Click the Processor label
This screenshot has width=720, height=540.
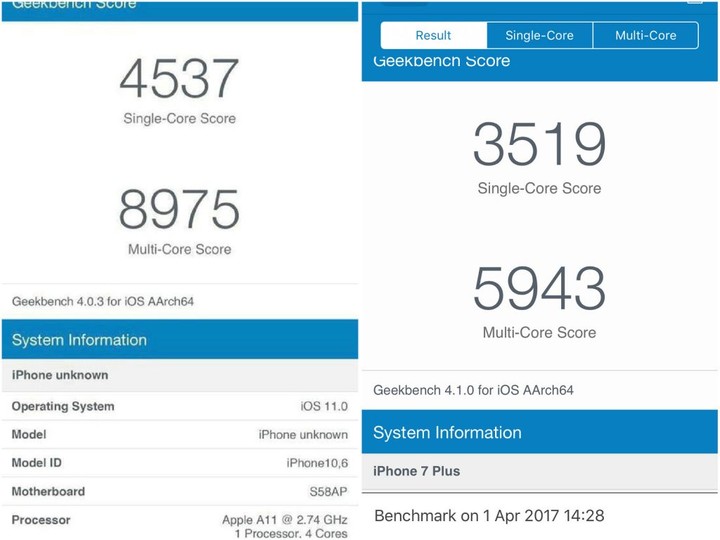click(x=41, y=520)
